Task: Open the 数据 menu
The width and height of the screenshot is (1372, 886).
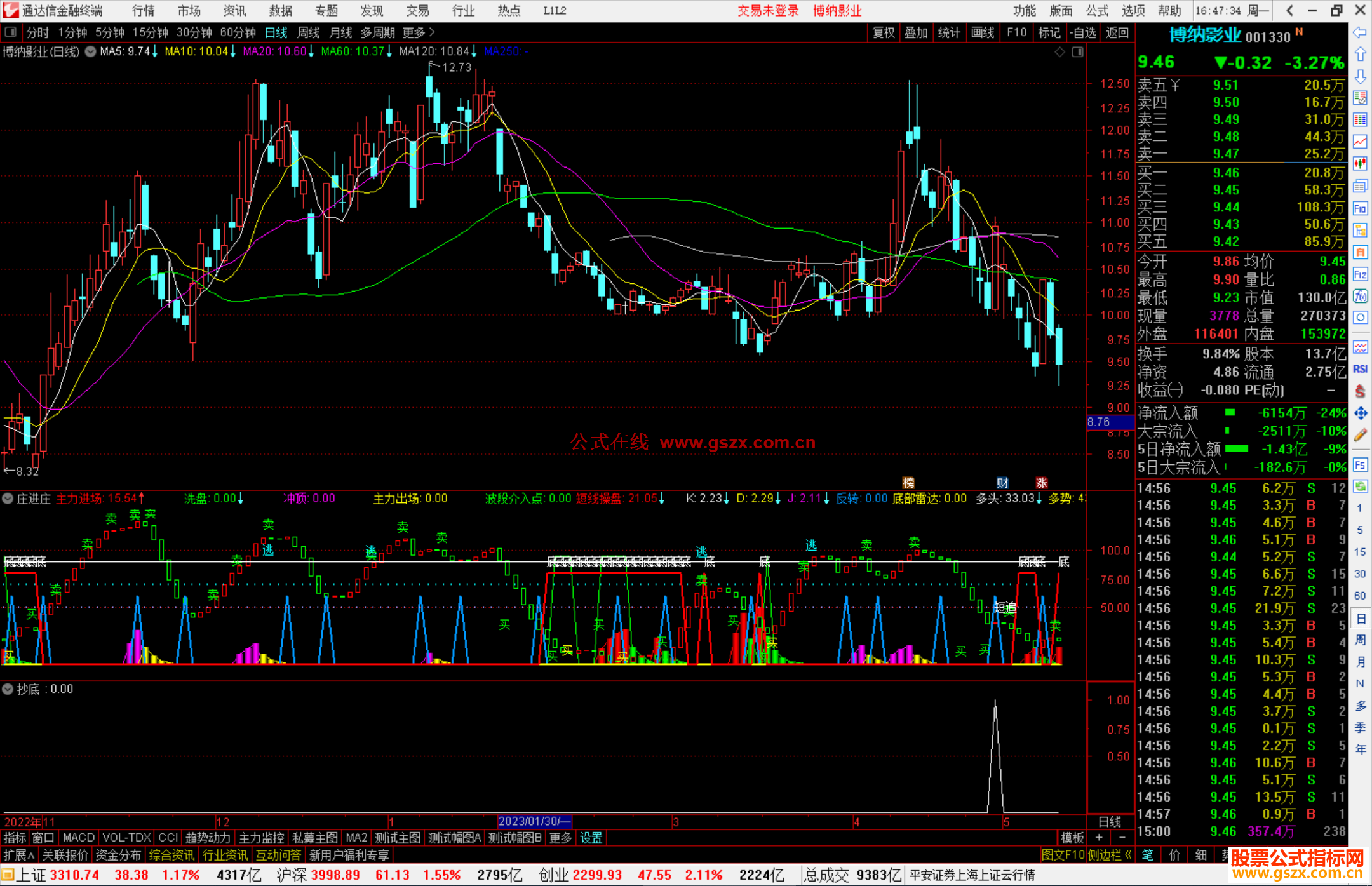Action: tap(280, 11)
